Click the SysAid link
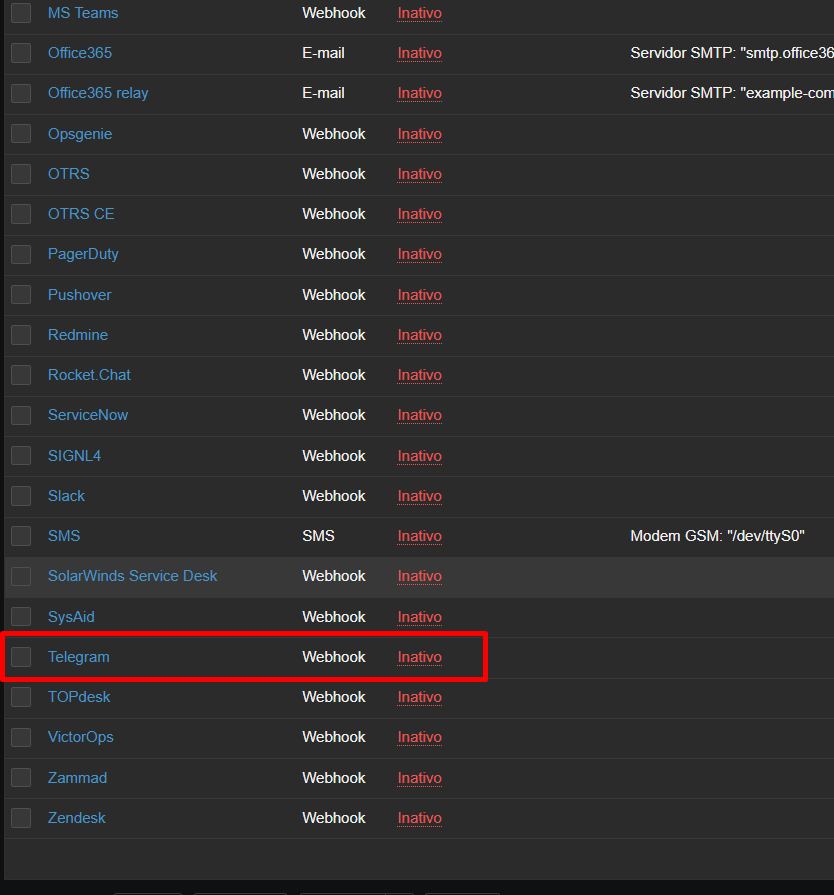The width and height of the screenshot is (834, 895). (71, 617)
